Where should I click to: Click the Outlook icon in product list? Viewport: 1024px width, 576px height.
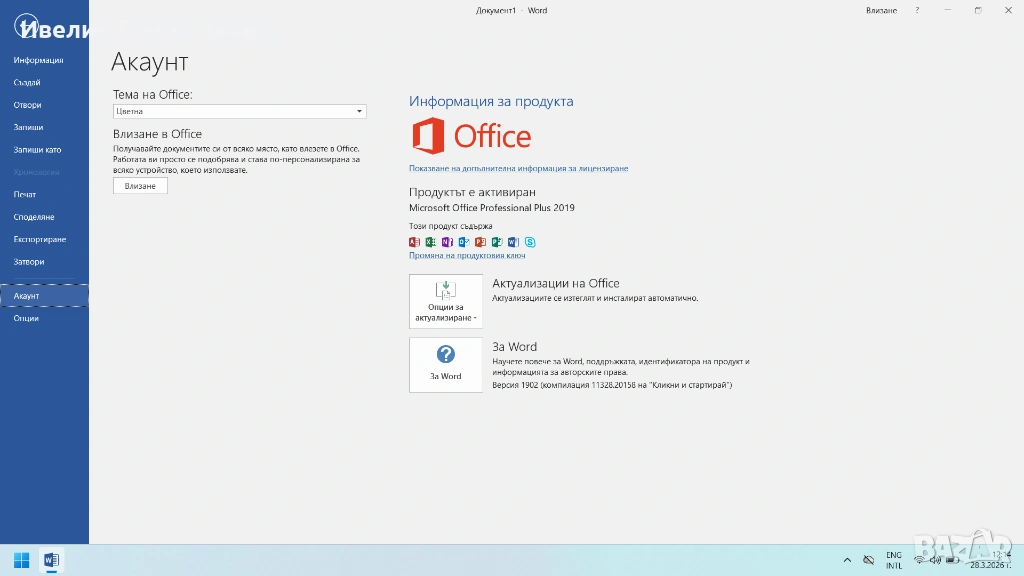point(464,242)
